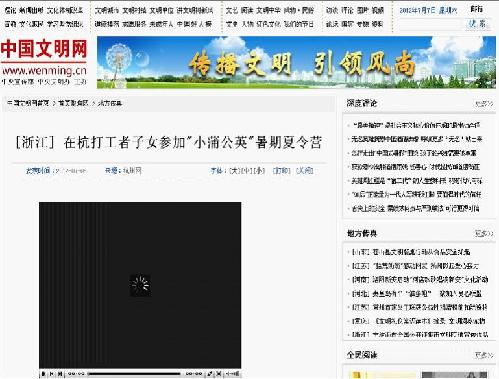Image resolution: width=499 pixels, height=379 pixels.
Task: Click the loading spinner in video area
Action: click(140, 285)
